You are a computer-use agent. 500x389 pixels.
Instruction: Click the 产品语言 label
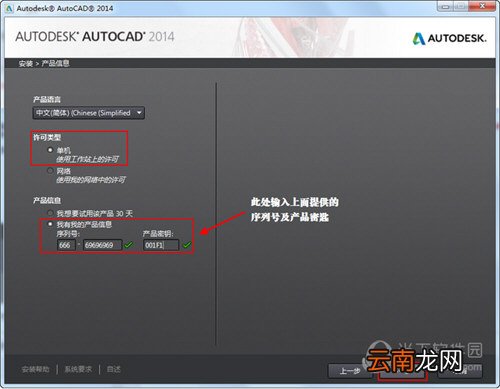47,99
